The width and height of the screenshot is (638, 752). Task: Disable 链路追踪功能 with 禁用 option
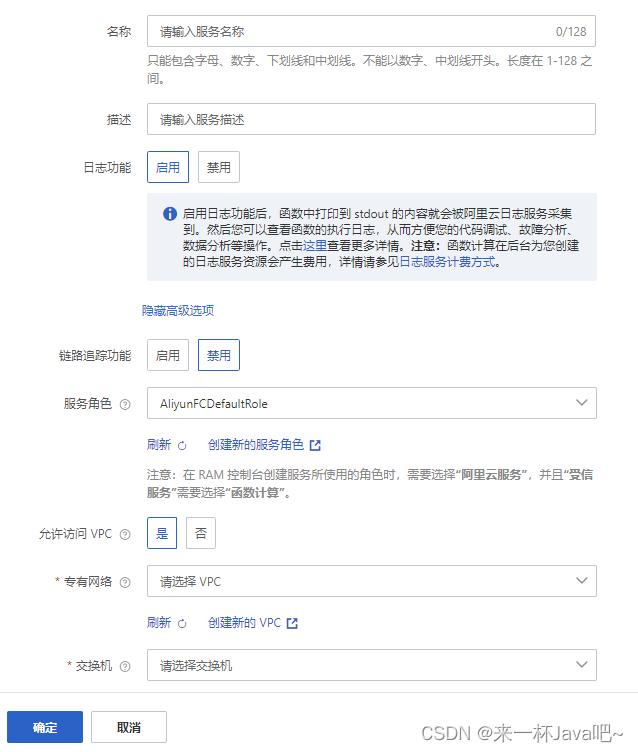219,355
